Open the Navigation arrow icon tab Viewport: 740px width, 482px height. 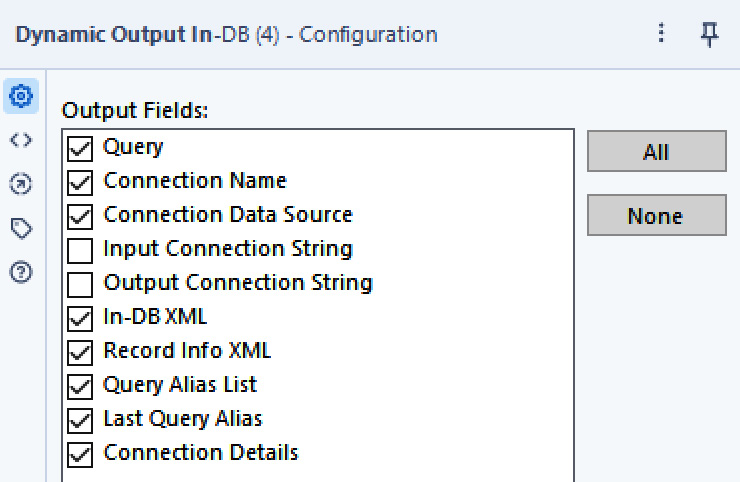[21, 184]
